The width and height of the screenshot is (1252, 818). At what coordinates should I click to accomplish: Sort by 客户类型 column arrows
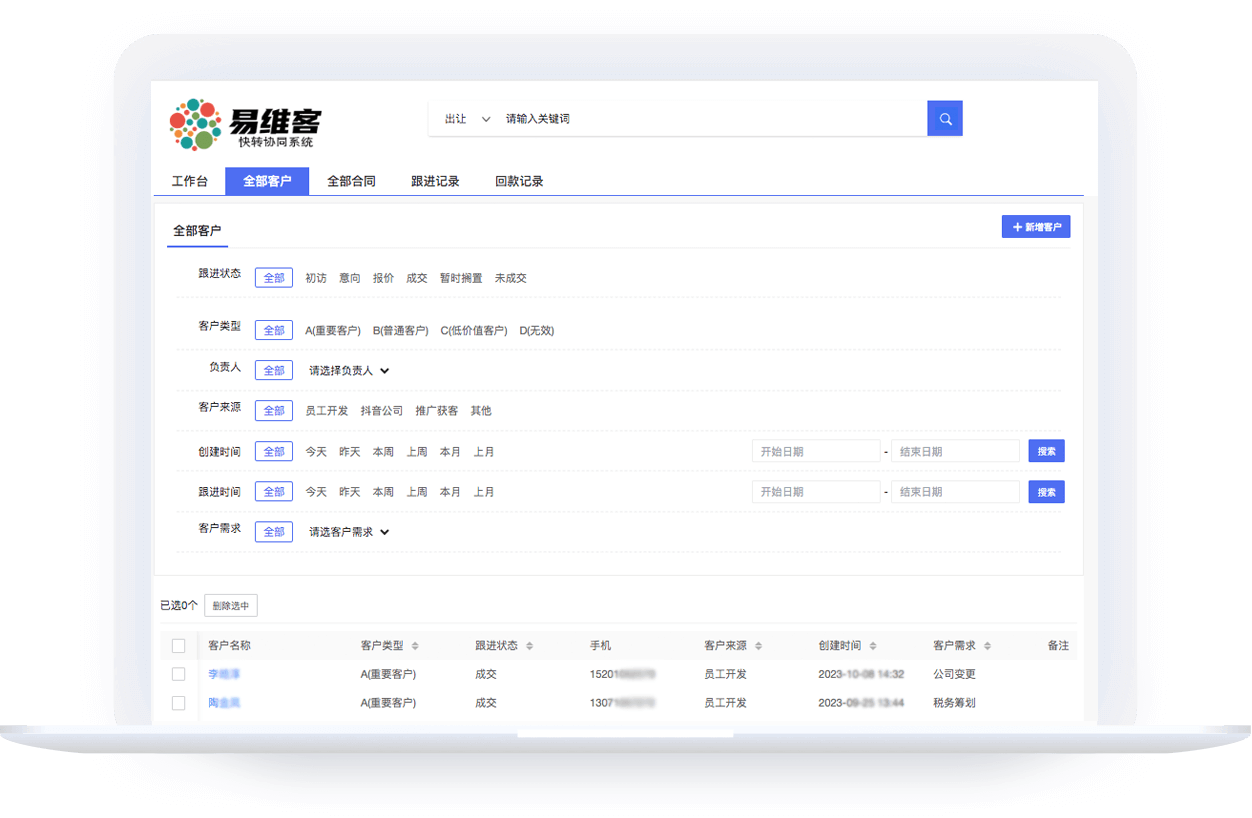click(415, 646)
